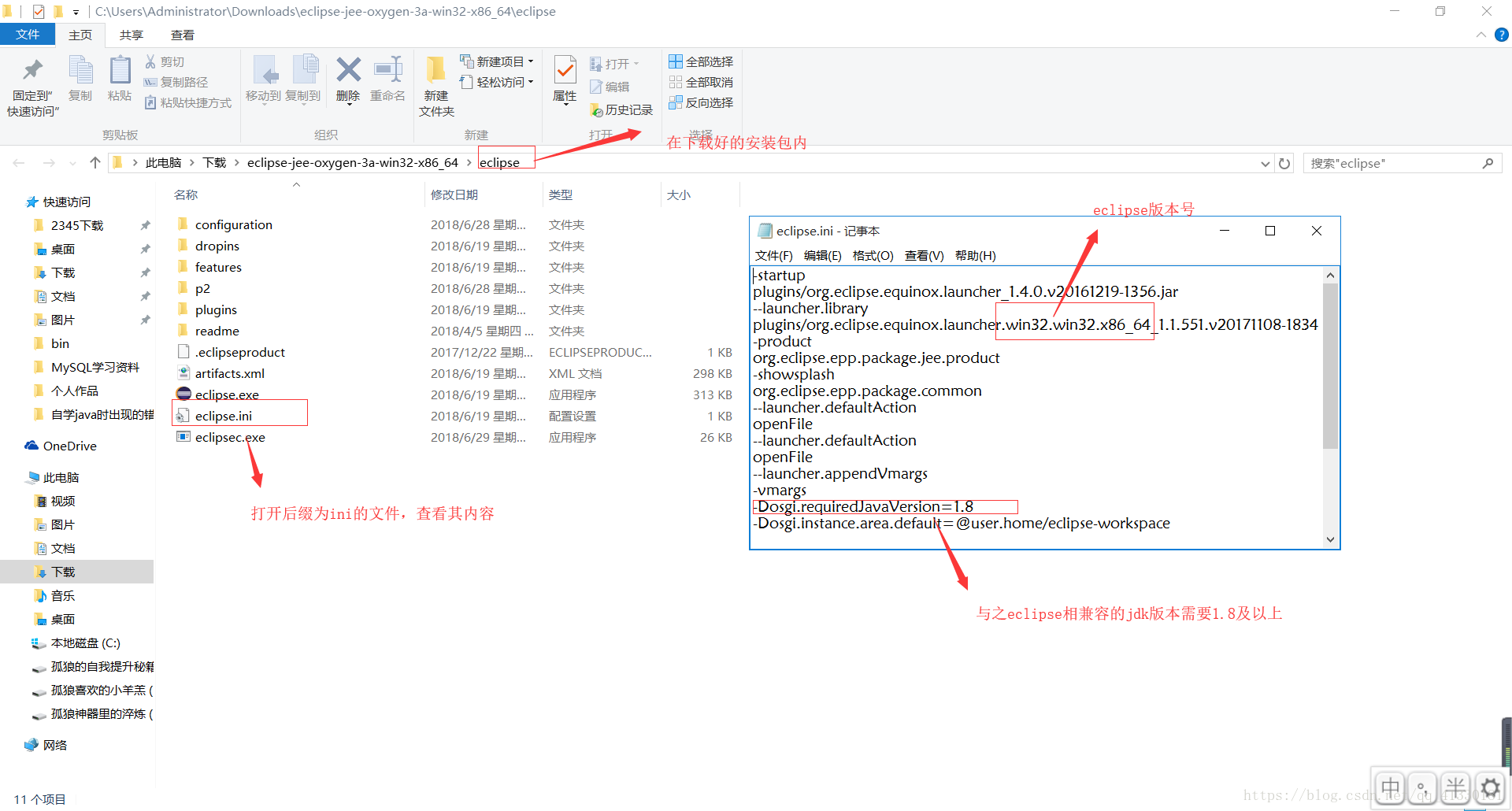This screenshot has height=811, width=1512.
Task: Expand the recent locations chevron
Action: (72, 163)
